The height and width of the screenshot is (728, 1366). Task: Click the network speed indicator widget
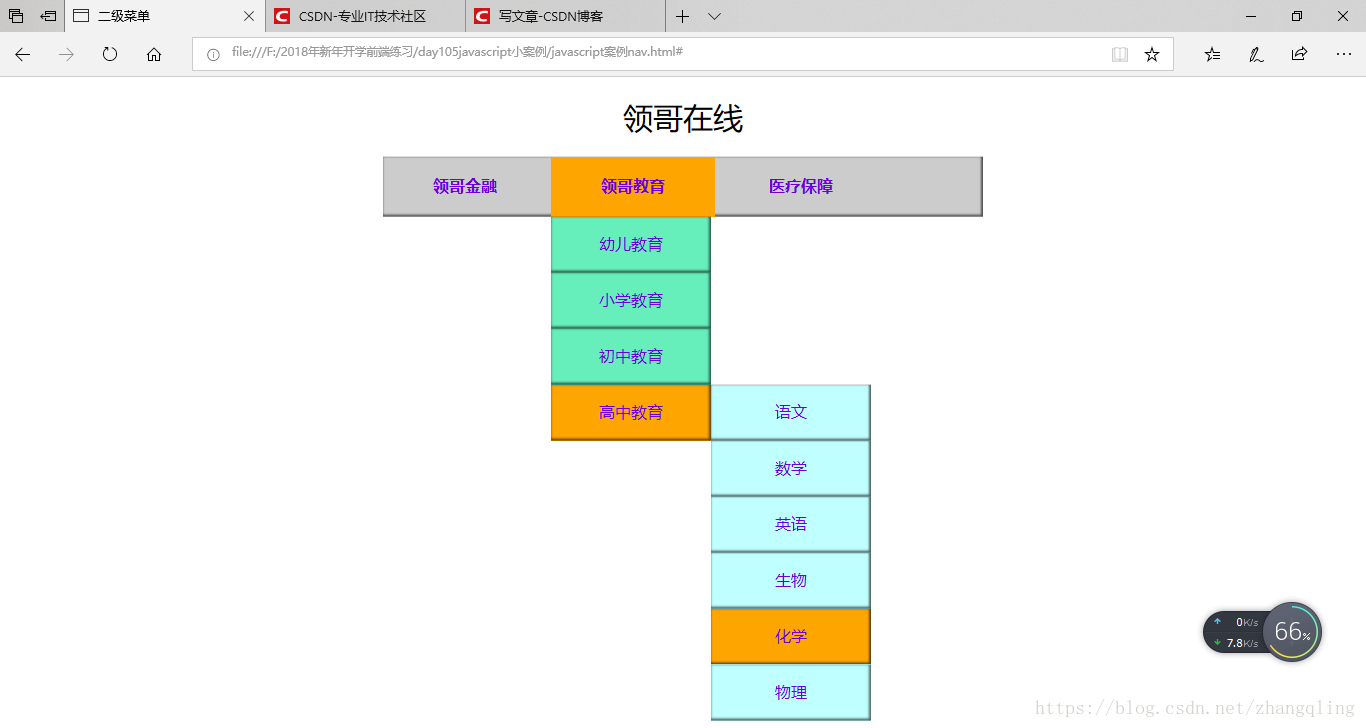point(1235,632)
